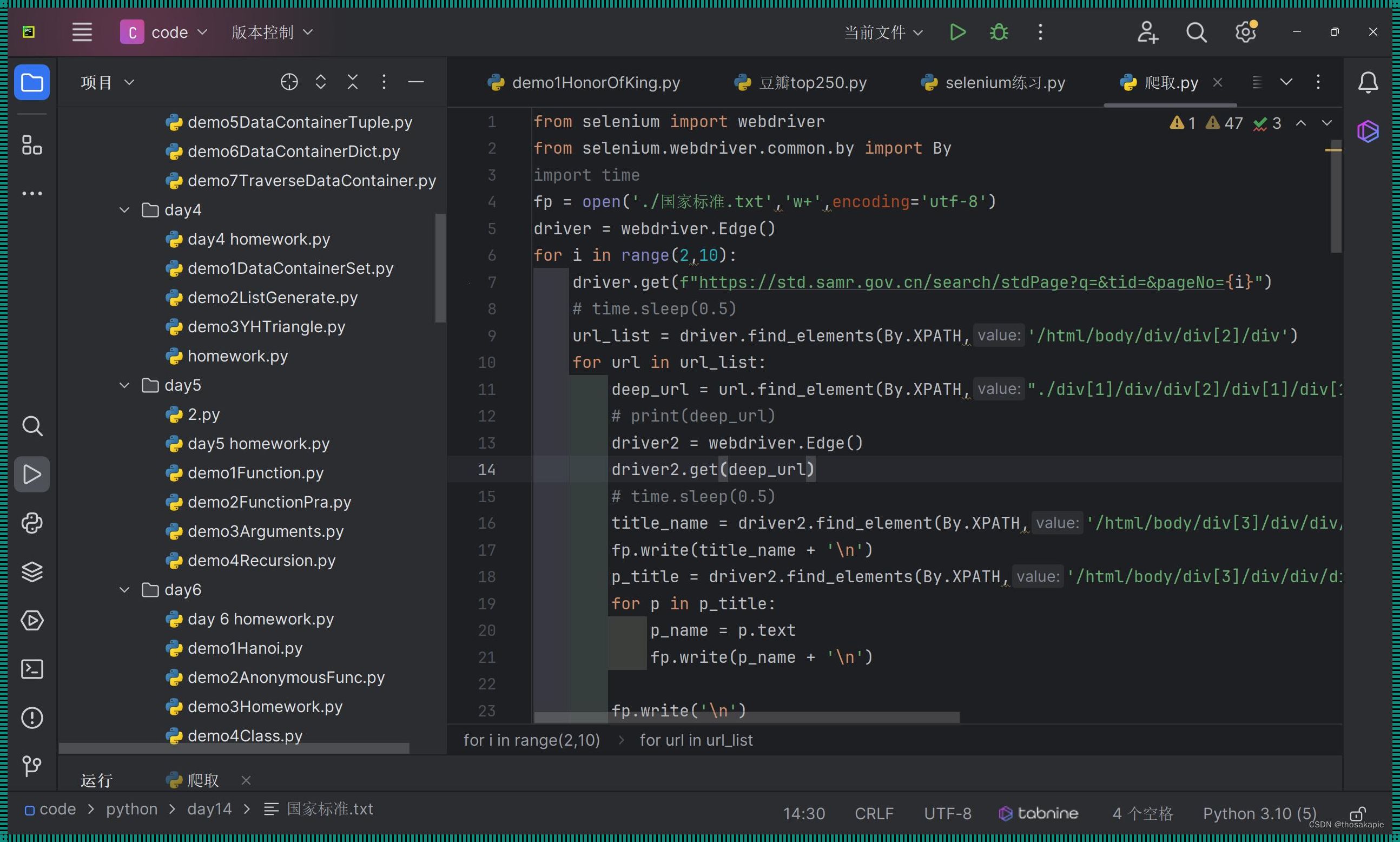Open editor tab options three-dot menu
This screenshot has width=1400, height=842.
[x=1318, y=82]
